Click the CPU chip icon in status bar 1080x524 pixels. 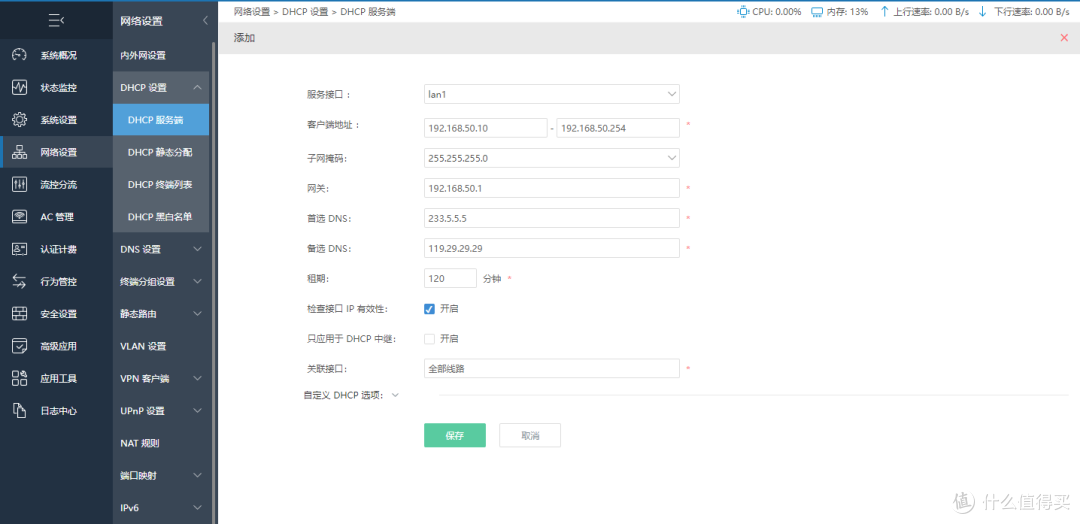point(742,12)
